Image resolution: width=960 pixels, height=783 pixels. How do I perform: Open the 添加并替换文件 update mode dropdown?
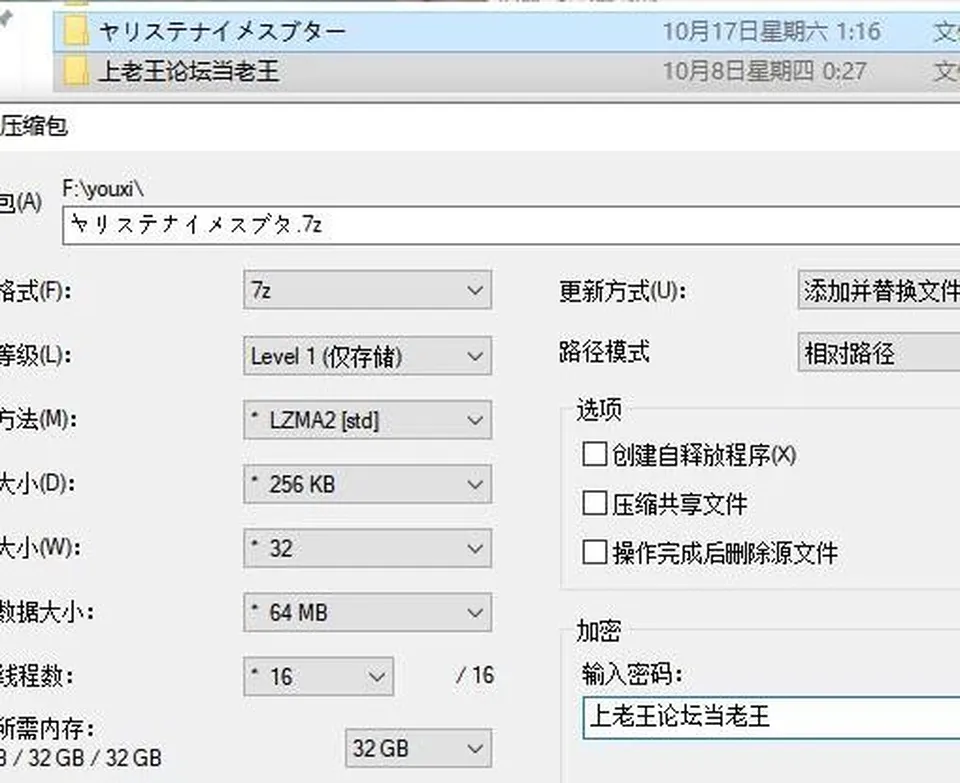(879, 290)
